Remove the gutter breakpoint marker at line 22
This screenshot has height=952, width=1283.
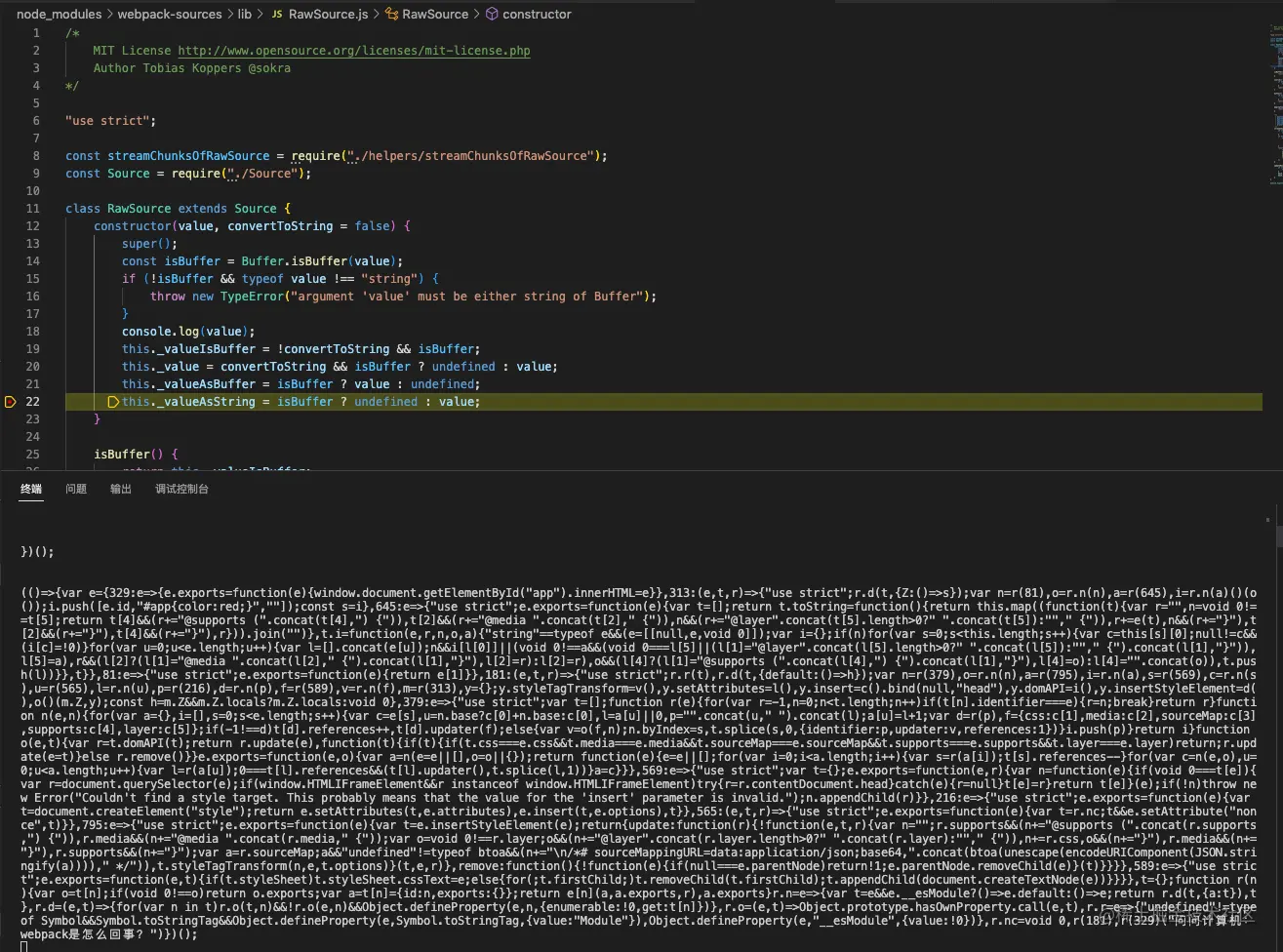pos(11,402)
